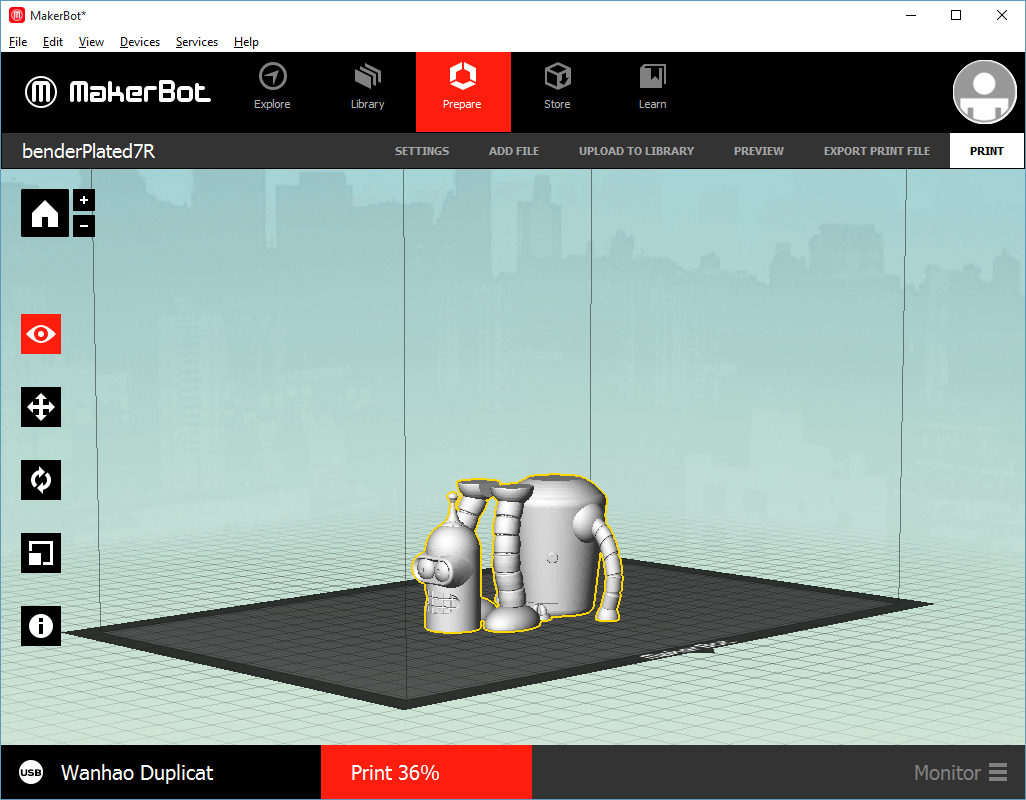
Task: Click the Wanhao Duplicat printer name
Action: pos(137,773)
